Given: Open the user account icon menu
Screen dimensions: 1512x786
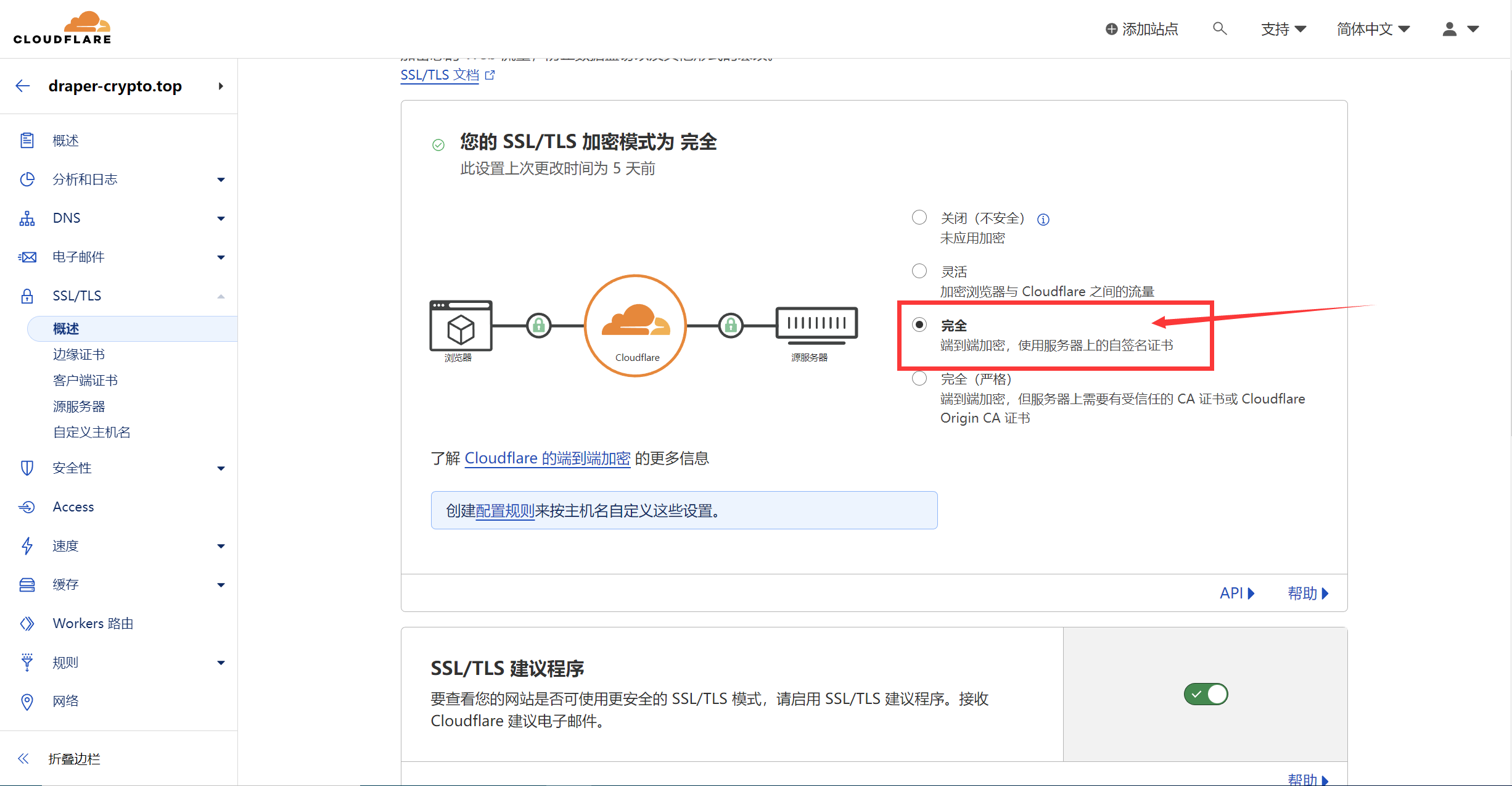Looking at the screenshot, I should (1450, 29).
